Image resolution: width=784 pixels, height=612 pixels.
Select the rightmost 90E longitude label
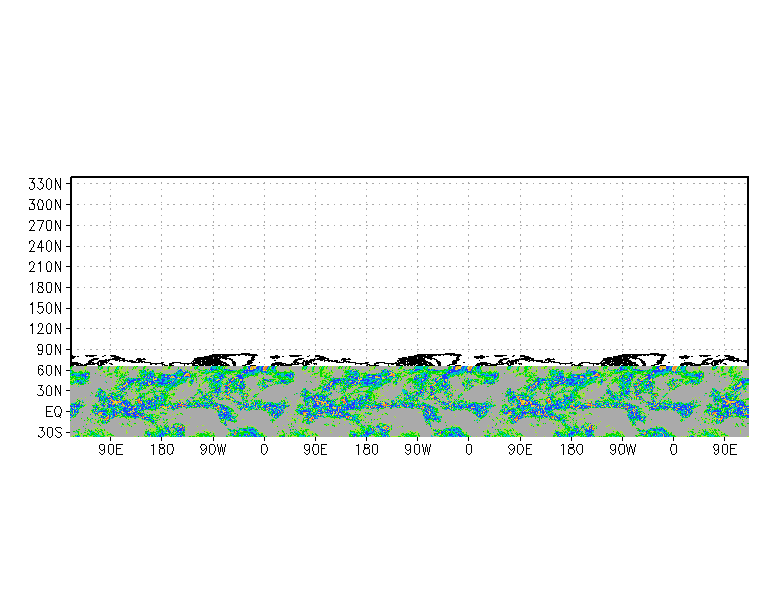724,450
